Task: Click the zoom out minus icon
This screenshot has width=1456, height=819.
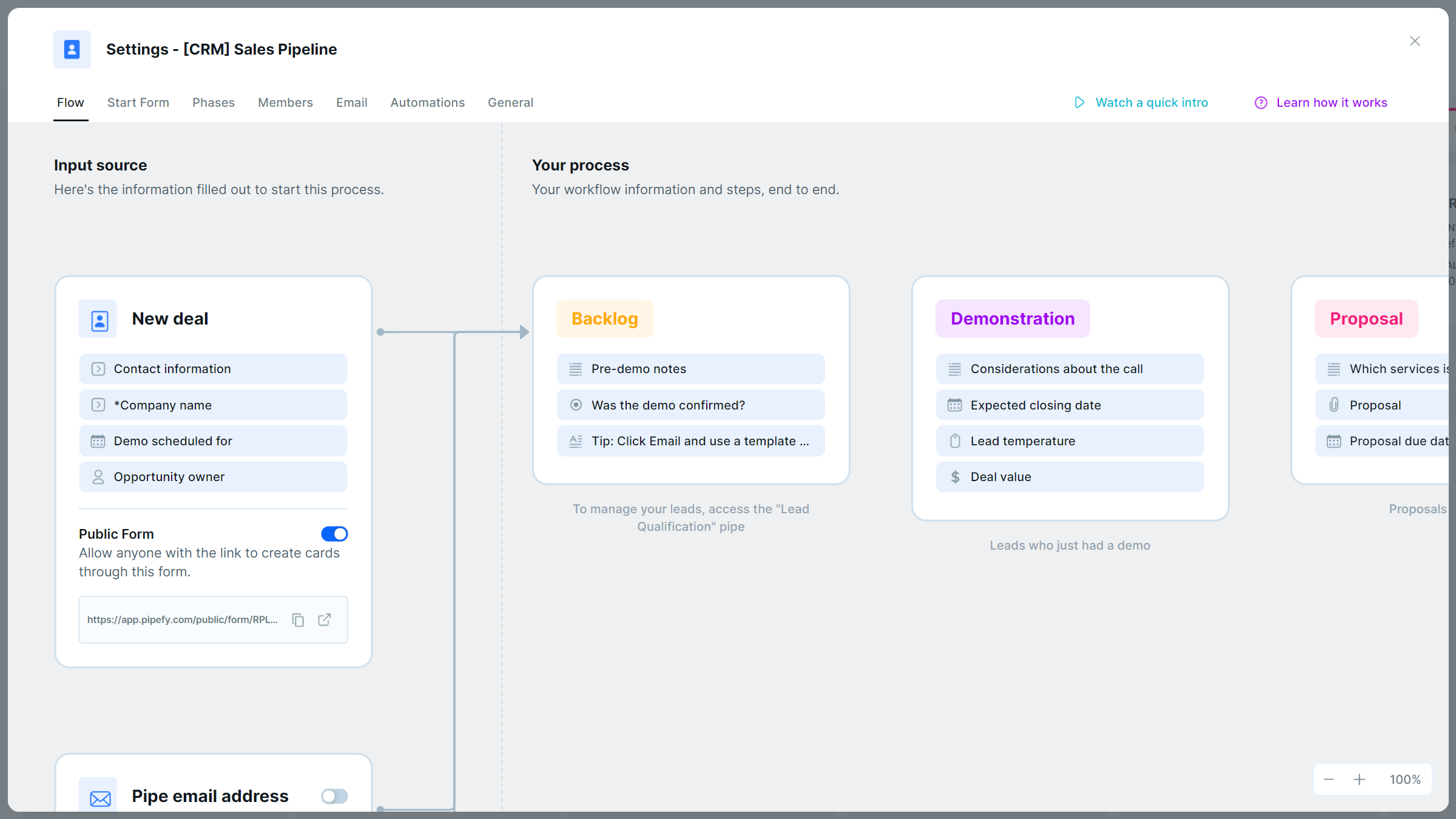Action: pyautogui.click(x=1329, y=780)
